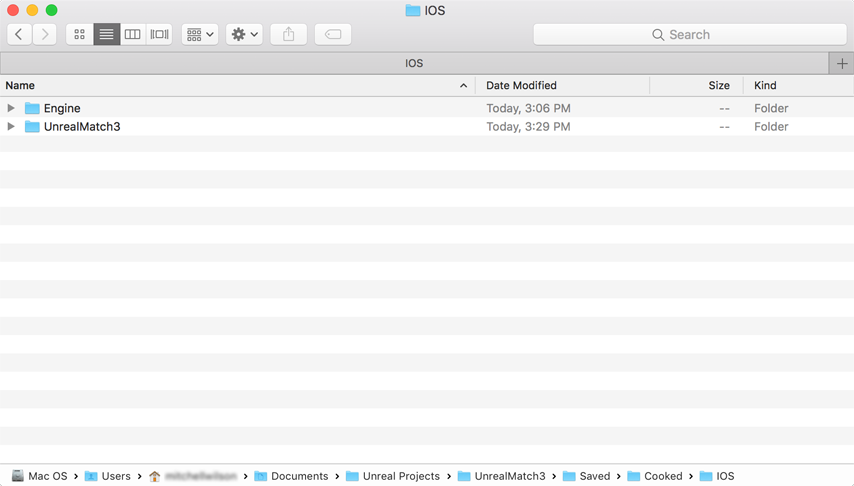Select list view mode
854x486 pixels.
pos(106,34)
